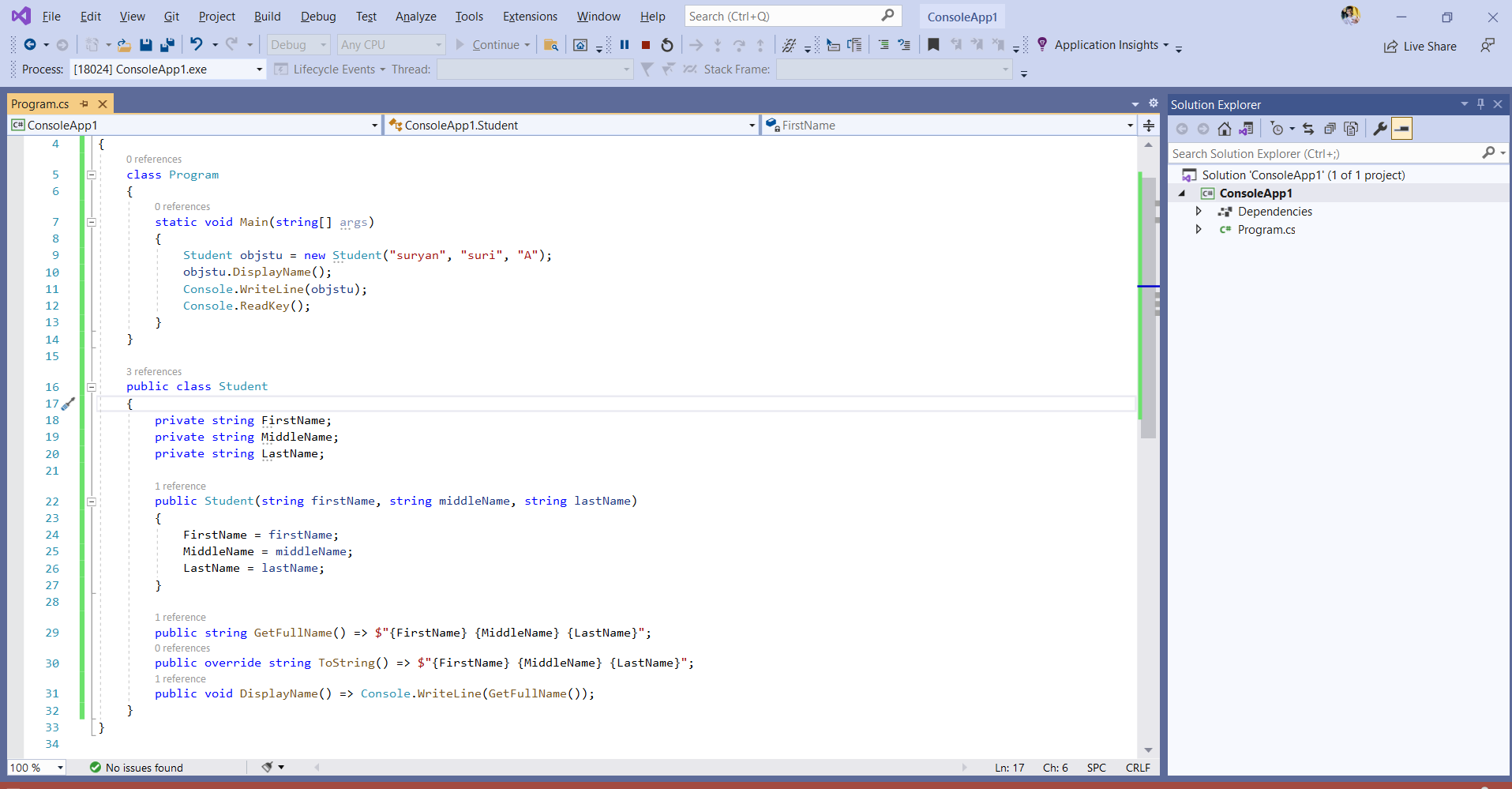The height and width of the screenshot is (789, 1512).
Task: Open Properties via the wrench icon
Action: pos(1379,128)
